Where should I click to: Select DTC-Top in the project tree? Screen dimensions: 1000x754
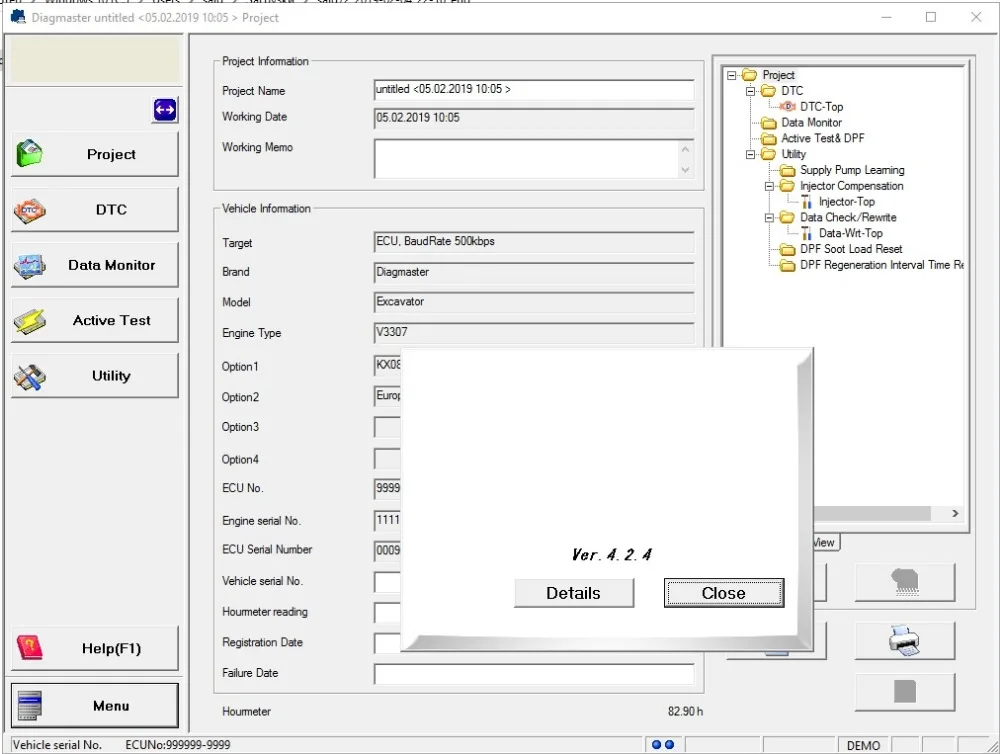tap(821, 107)
